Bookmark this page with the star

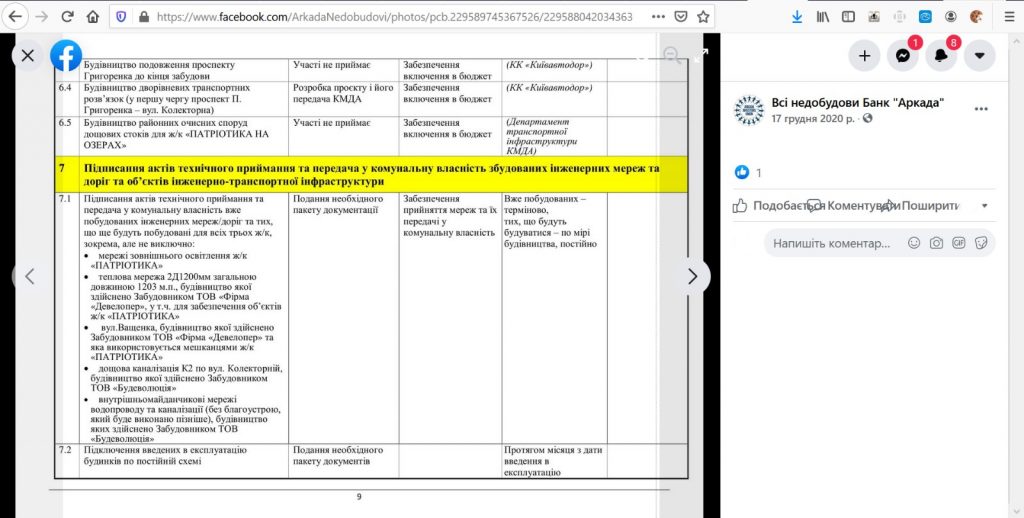703,16
